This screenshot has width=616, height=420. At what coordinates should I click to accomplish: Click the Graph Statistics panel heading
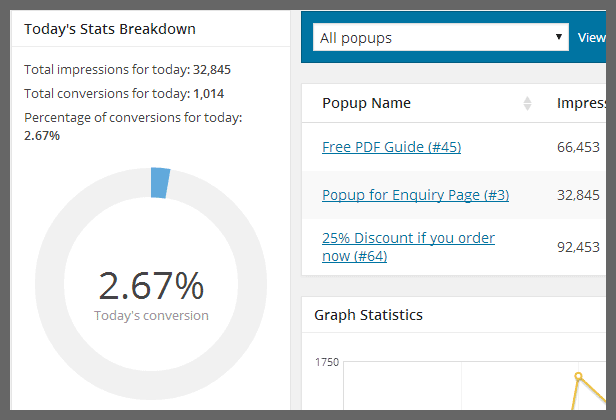[368, 315]
